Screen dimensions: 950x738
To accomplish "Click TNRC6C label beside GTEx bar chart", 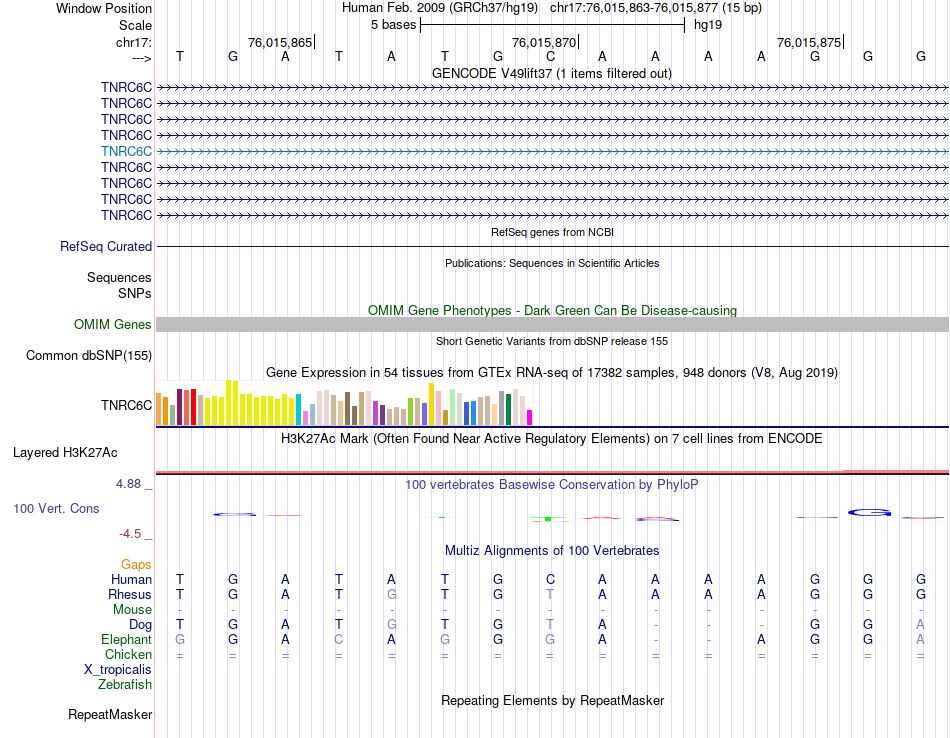I will click(x=126, y=405).
